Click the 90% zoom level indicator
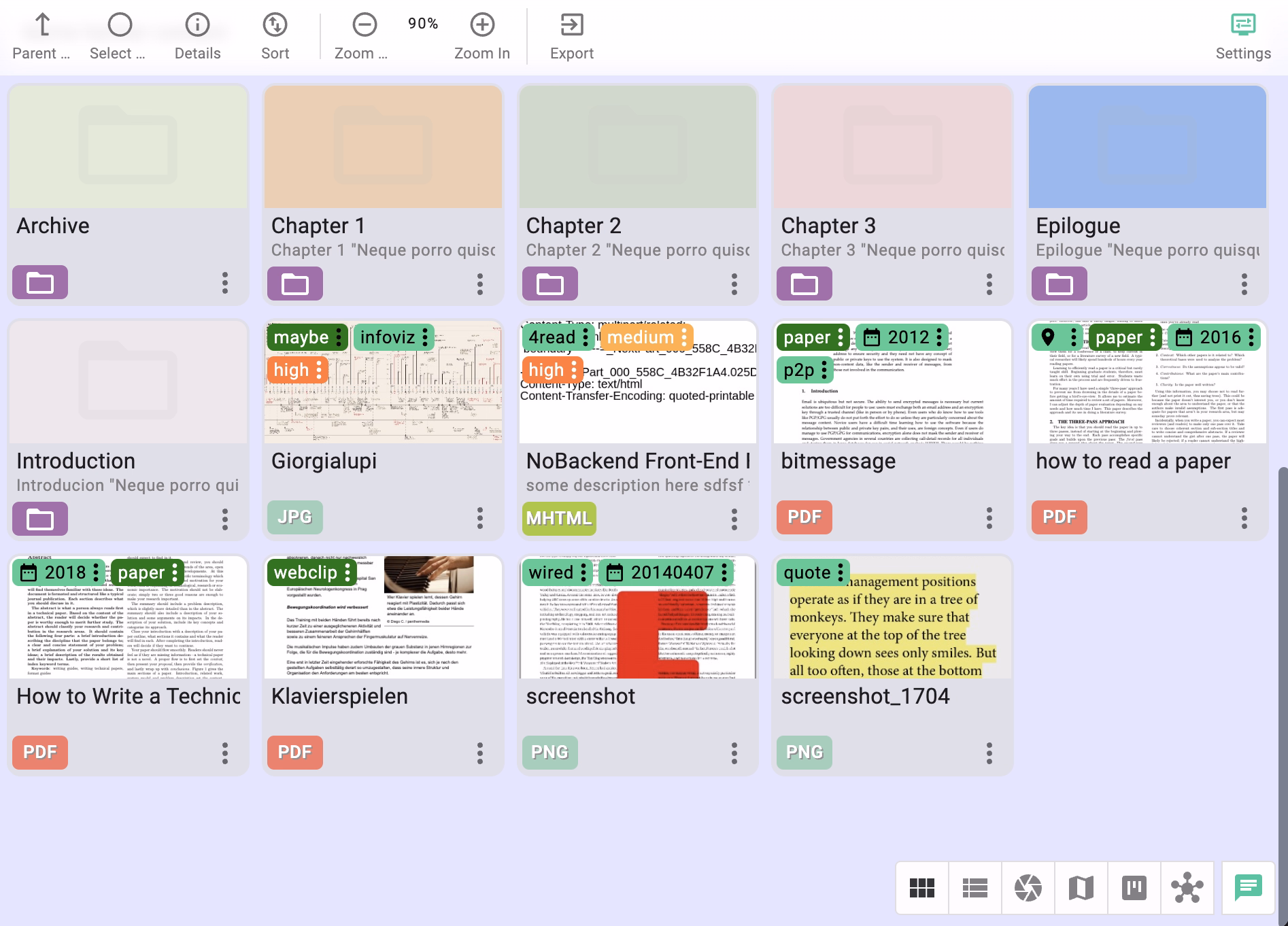 (422, 24)
